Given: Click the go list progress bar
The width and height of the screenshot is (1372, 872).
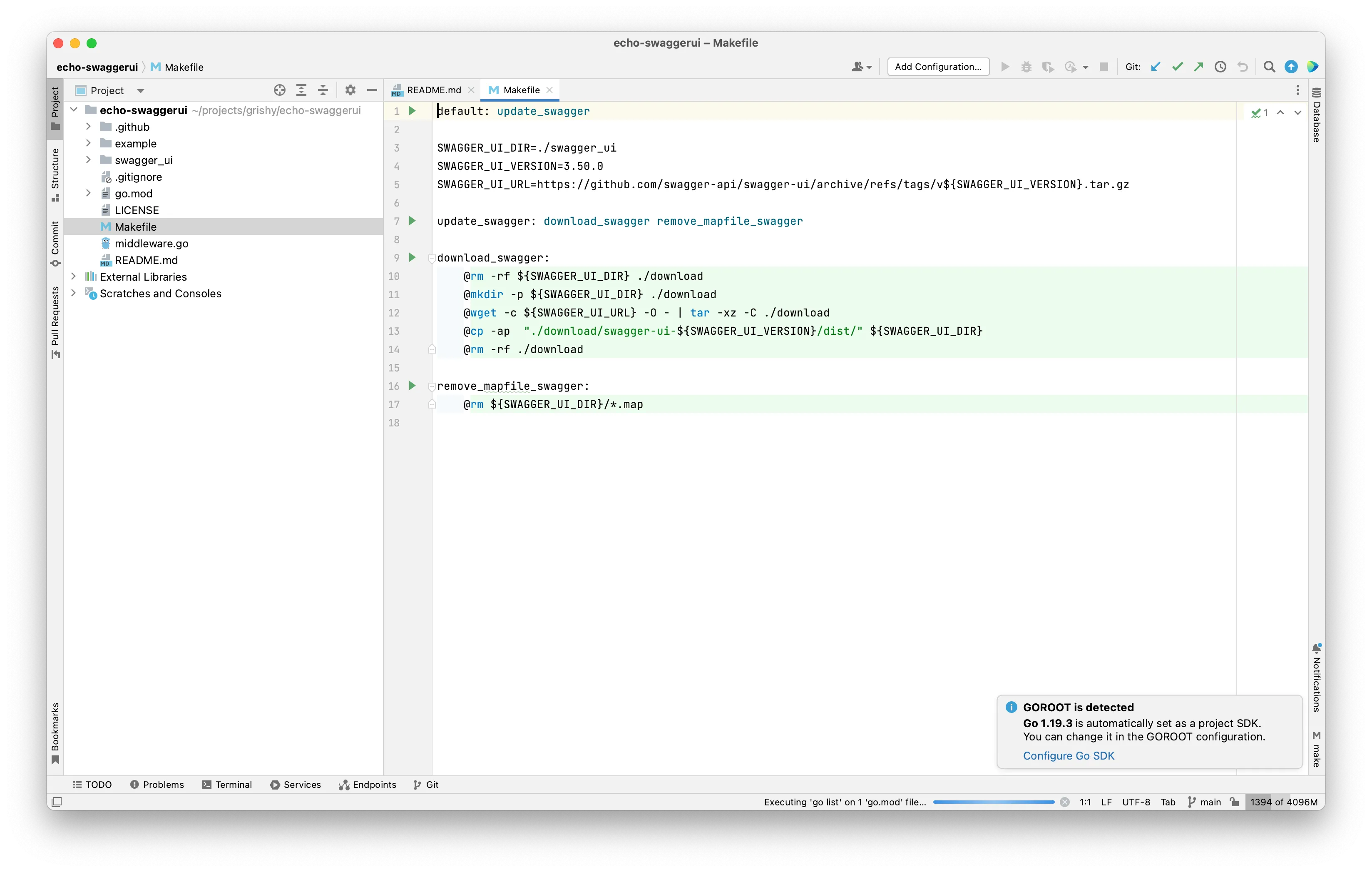Looking at the screenshot, I should pyautogui.click(x=993, y=802).
